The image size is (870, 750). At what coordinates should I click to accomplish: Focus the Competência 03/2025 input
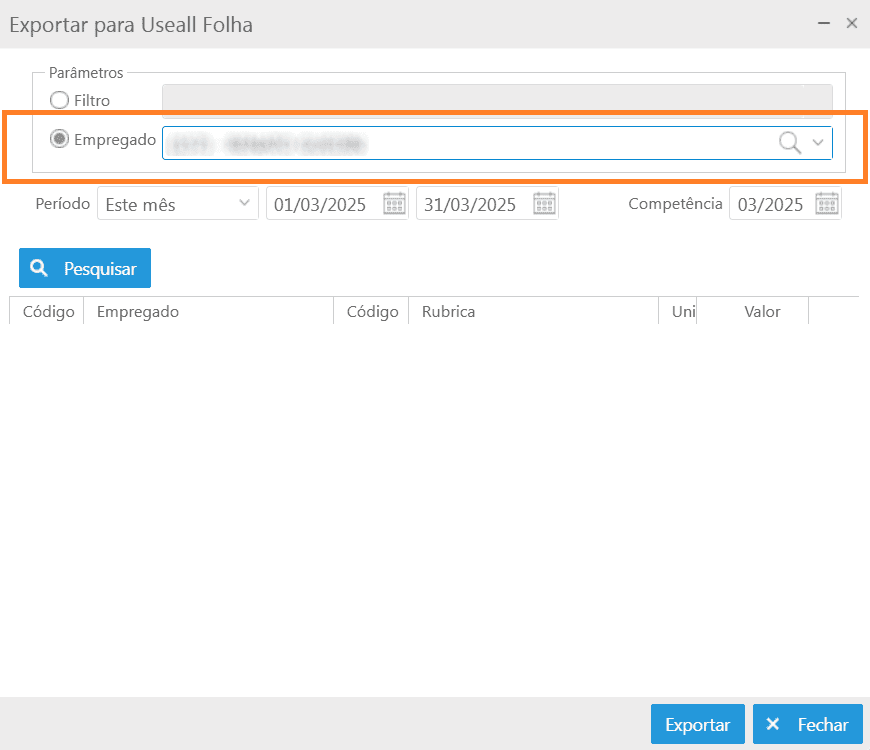(771, 204)
